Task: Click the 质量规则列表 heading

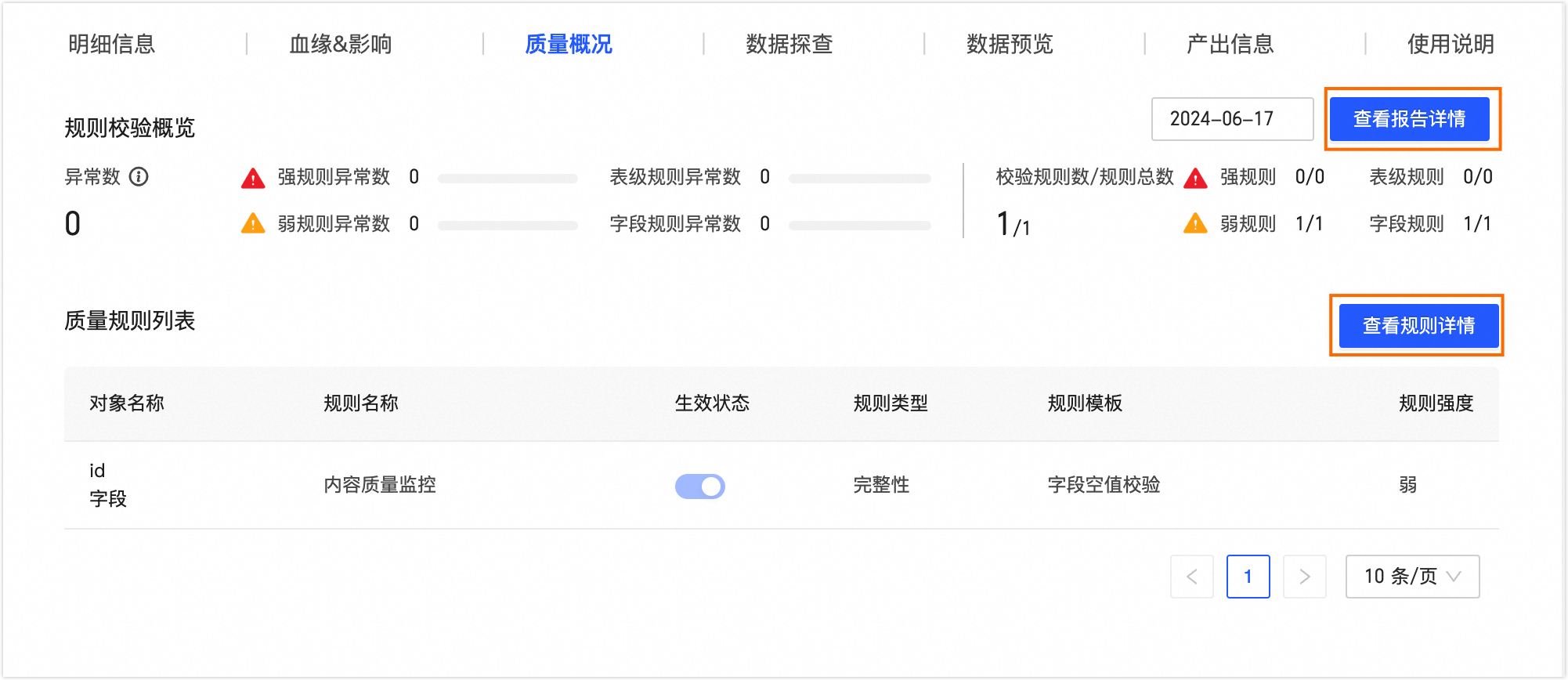Action: [130, 321]
